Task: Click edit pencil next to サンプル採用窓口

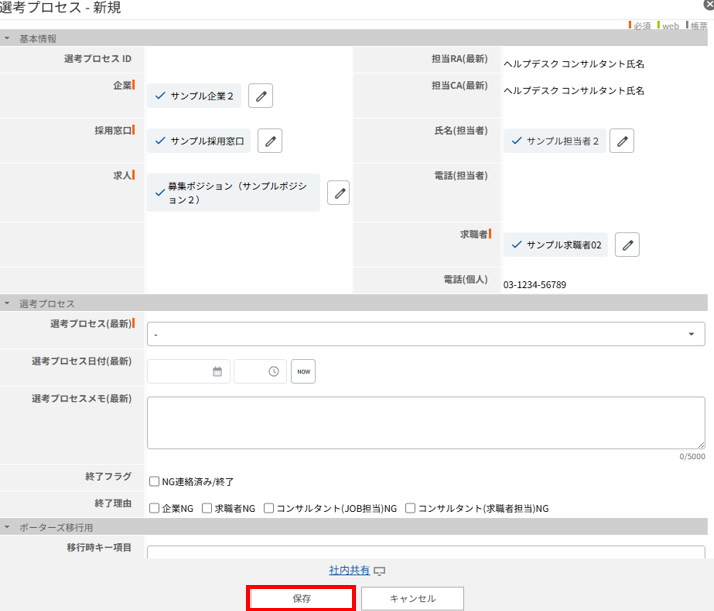Action: tap(269, 141)
